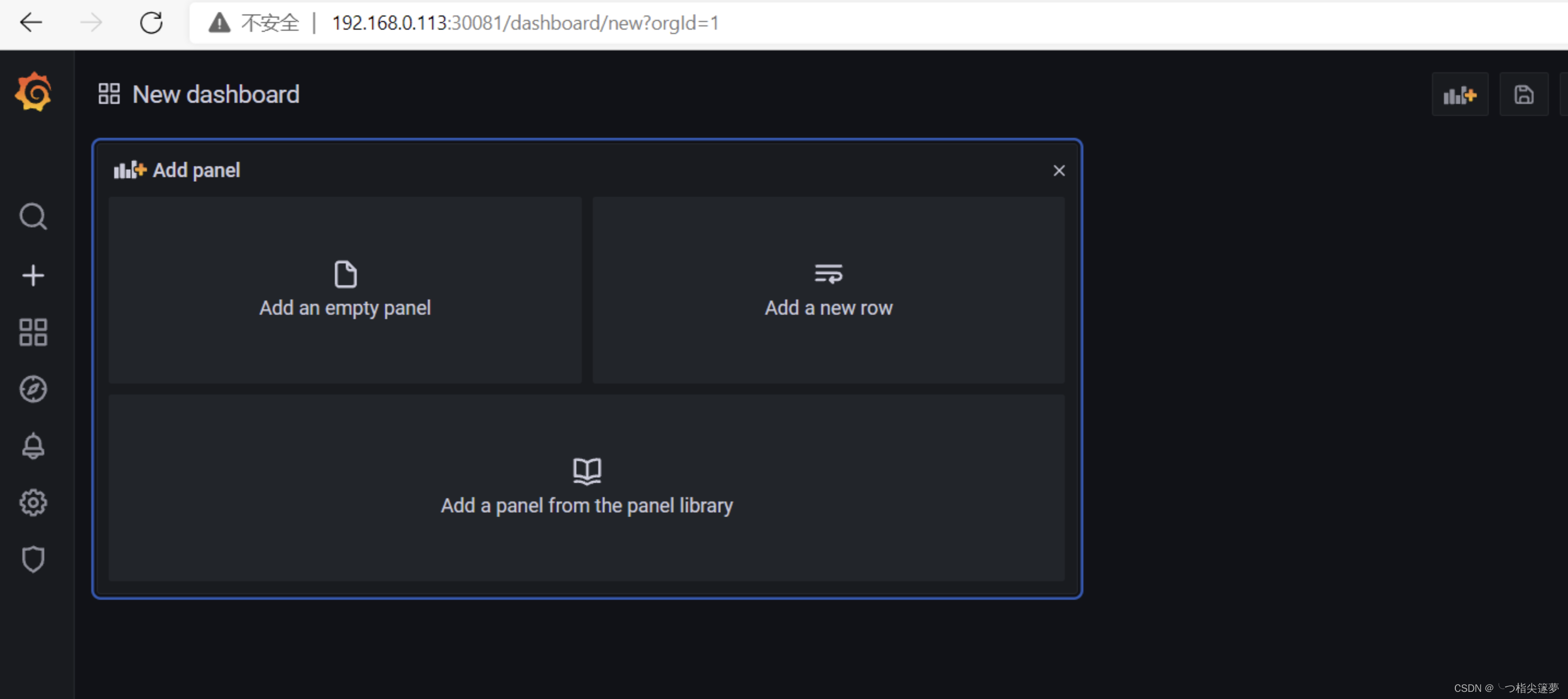Click the not-secure warning icon in address bar

[x=219, y=23]
